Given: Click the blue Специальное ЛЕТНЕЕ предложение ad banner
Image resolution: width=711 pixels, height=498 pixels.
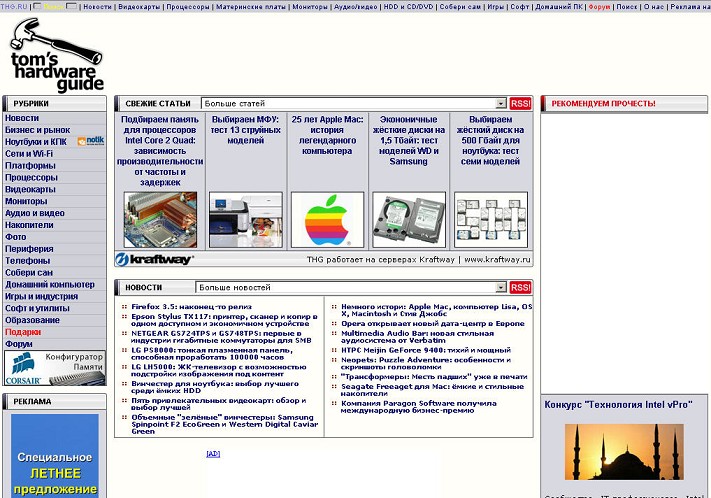Looking at the screenshot, I should [x=55, y=456].
